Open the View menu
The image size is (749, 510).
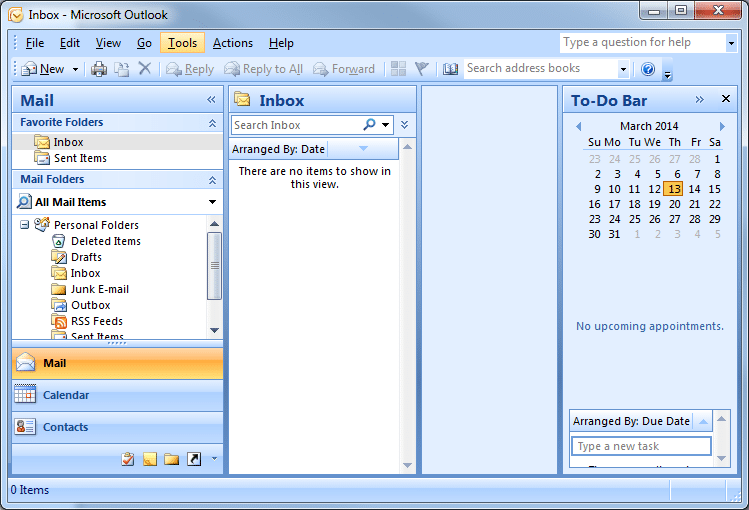point(108,43)
